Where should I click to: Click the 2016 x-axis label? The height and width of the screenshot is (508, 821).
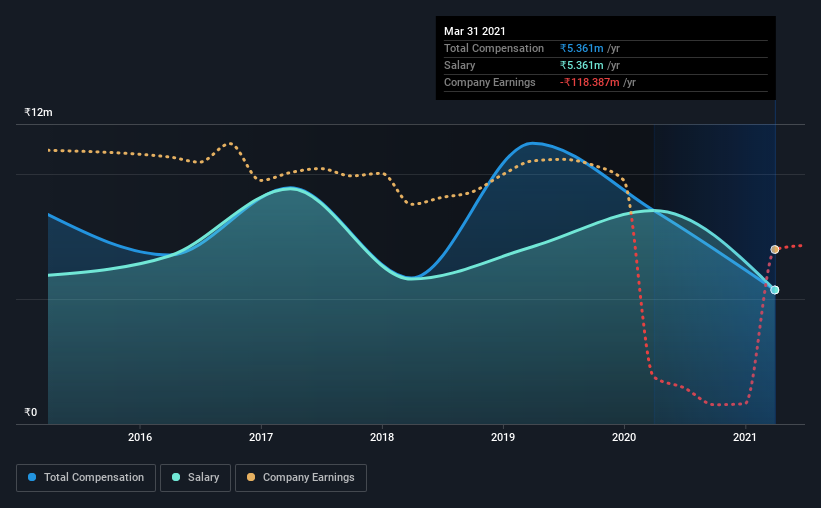(140, 437)
